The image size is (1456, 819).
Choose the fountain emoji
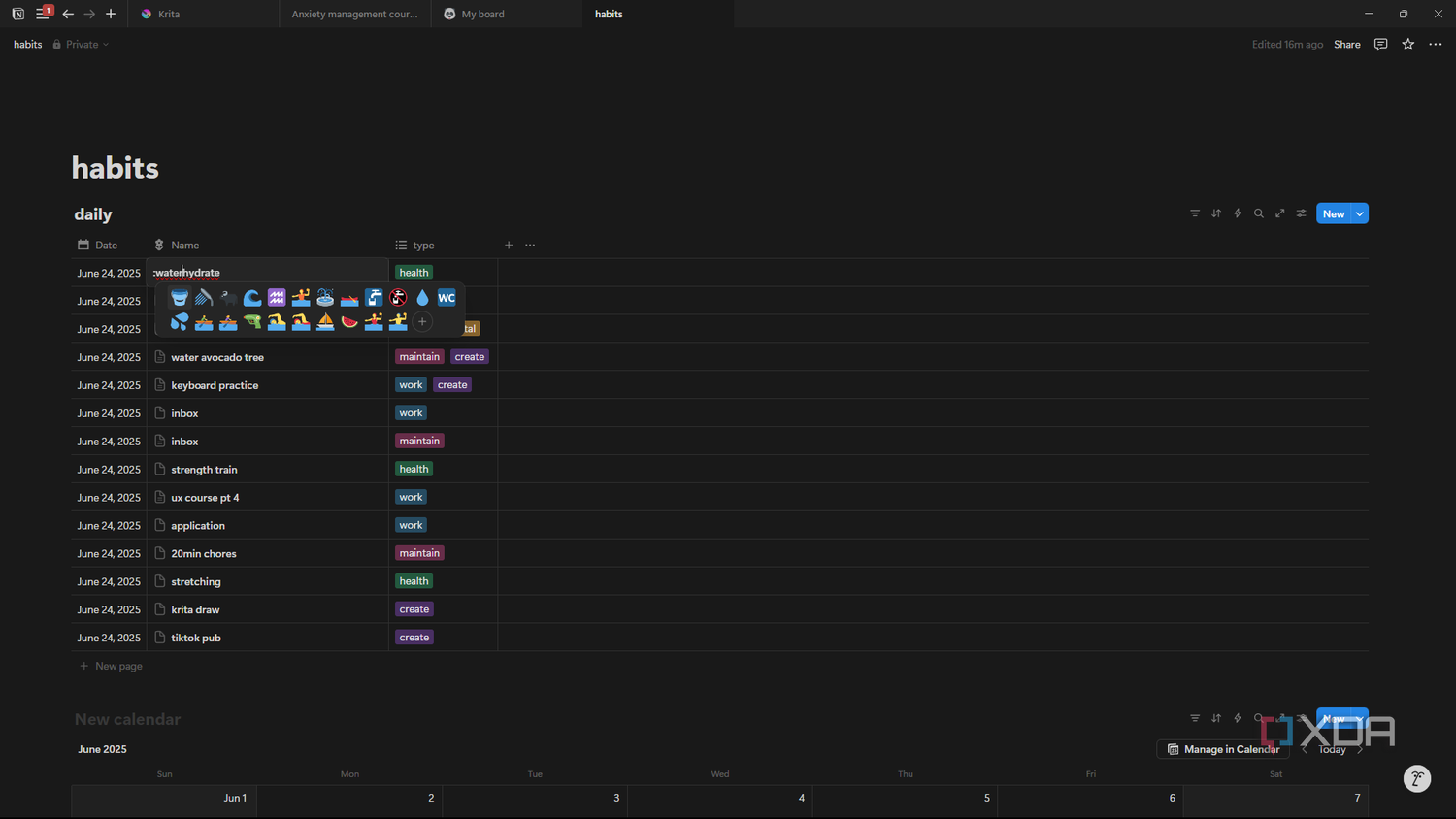(x=325, y=298)
